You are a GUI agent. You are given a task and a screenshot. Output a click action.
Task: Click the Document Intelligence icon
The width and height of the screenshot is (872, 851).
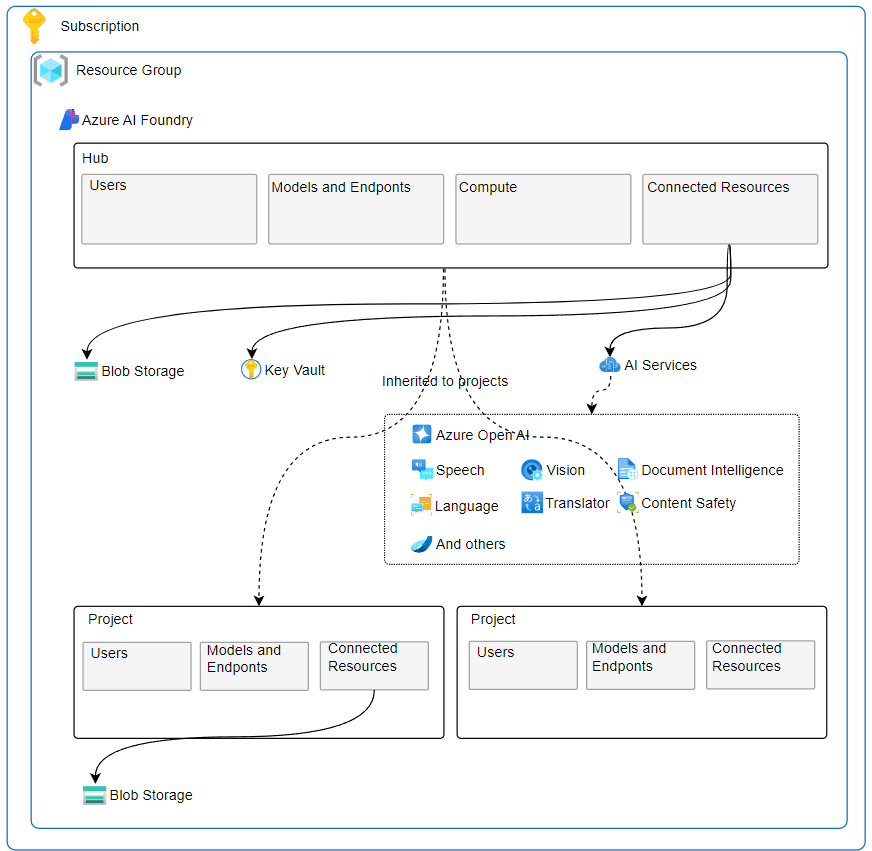[x=627, y=469]
